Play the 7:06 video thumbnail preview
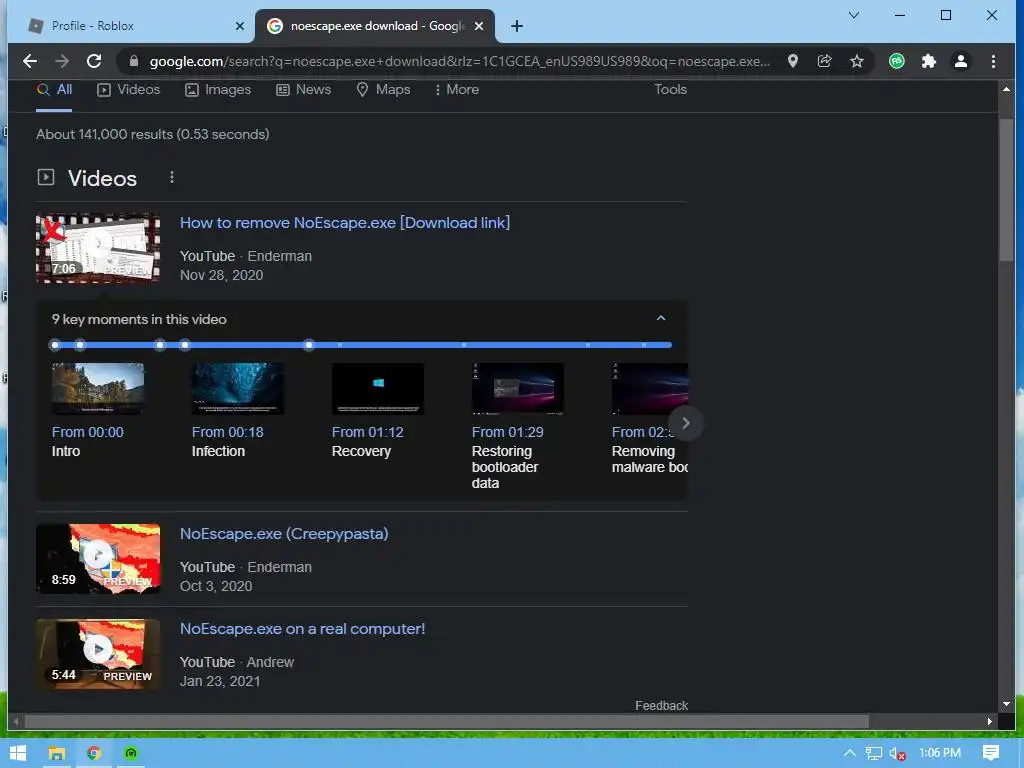The image size is (1024, 768). (x=98, y=248)
